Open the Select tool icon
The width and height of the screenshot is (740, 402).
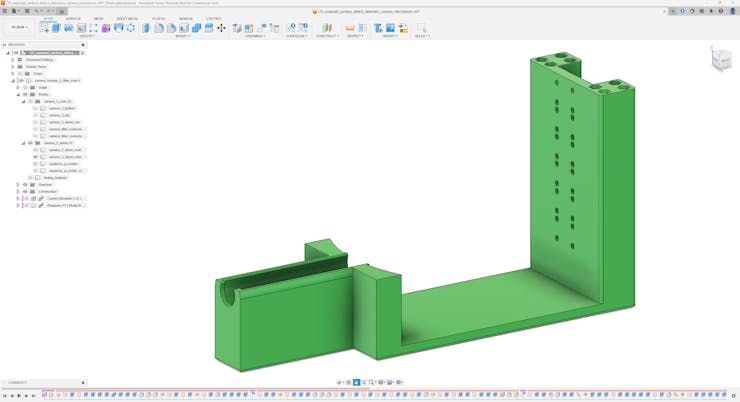[421, 28]
